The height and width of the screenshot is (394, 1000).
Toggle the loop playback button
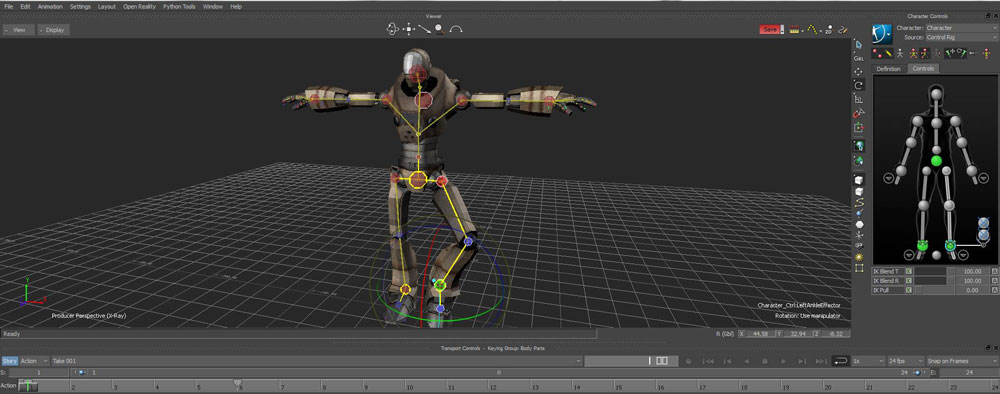(x=841, y=361)
